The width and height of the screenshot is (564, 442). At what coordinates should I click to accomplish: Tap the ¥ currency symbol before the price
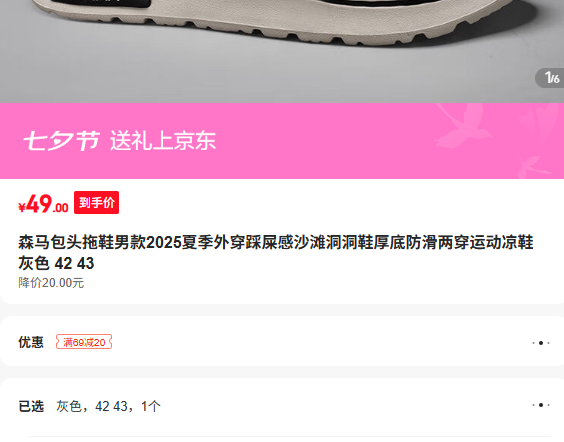click(x=22, y=207)
